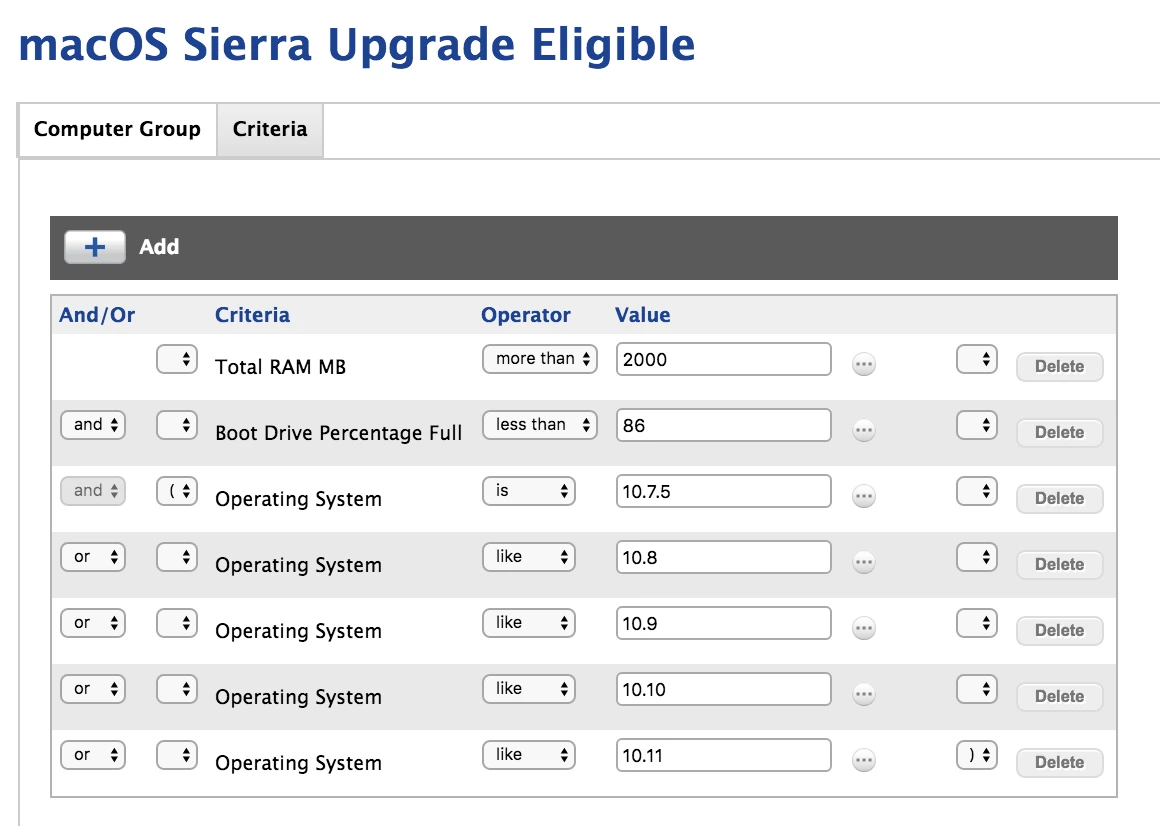Open the closing parenthesis dropdown on 10.11 row
The height and width of the screenshot is (826, 1160).
click(x=977, y=755)
